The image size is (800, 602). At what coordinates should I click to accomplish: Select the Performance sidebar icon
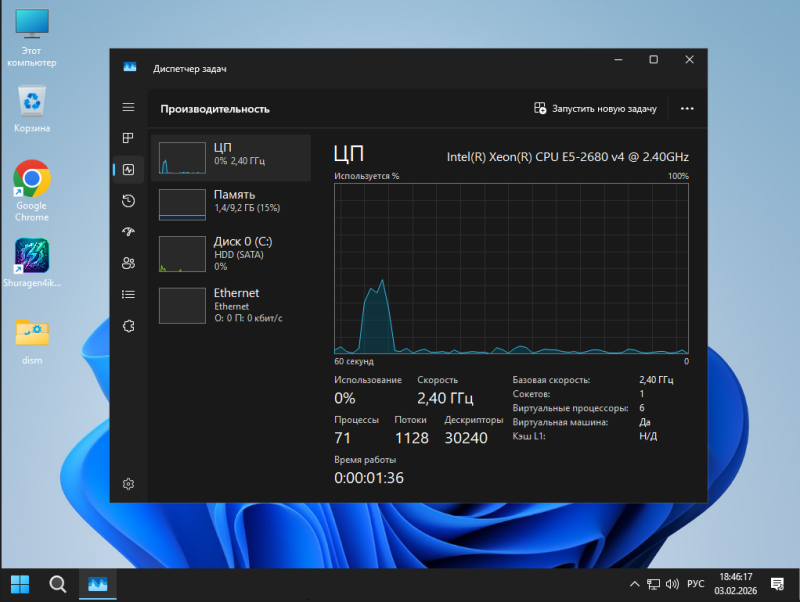pos(128,170)
